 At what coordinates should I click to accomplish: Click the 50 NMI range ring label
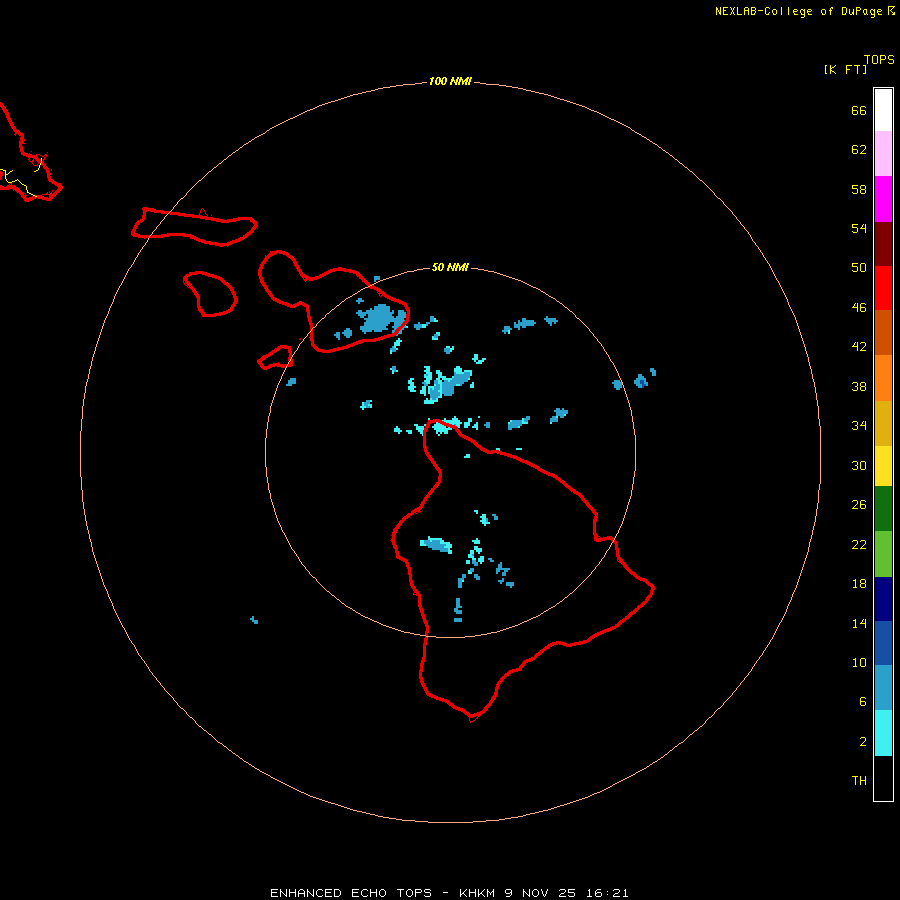pyautogui.click(x=450, y=267)
